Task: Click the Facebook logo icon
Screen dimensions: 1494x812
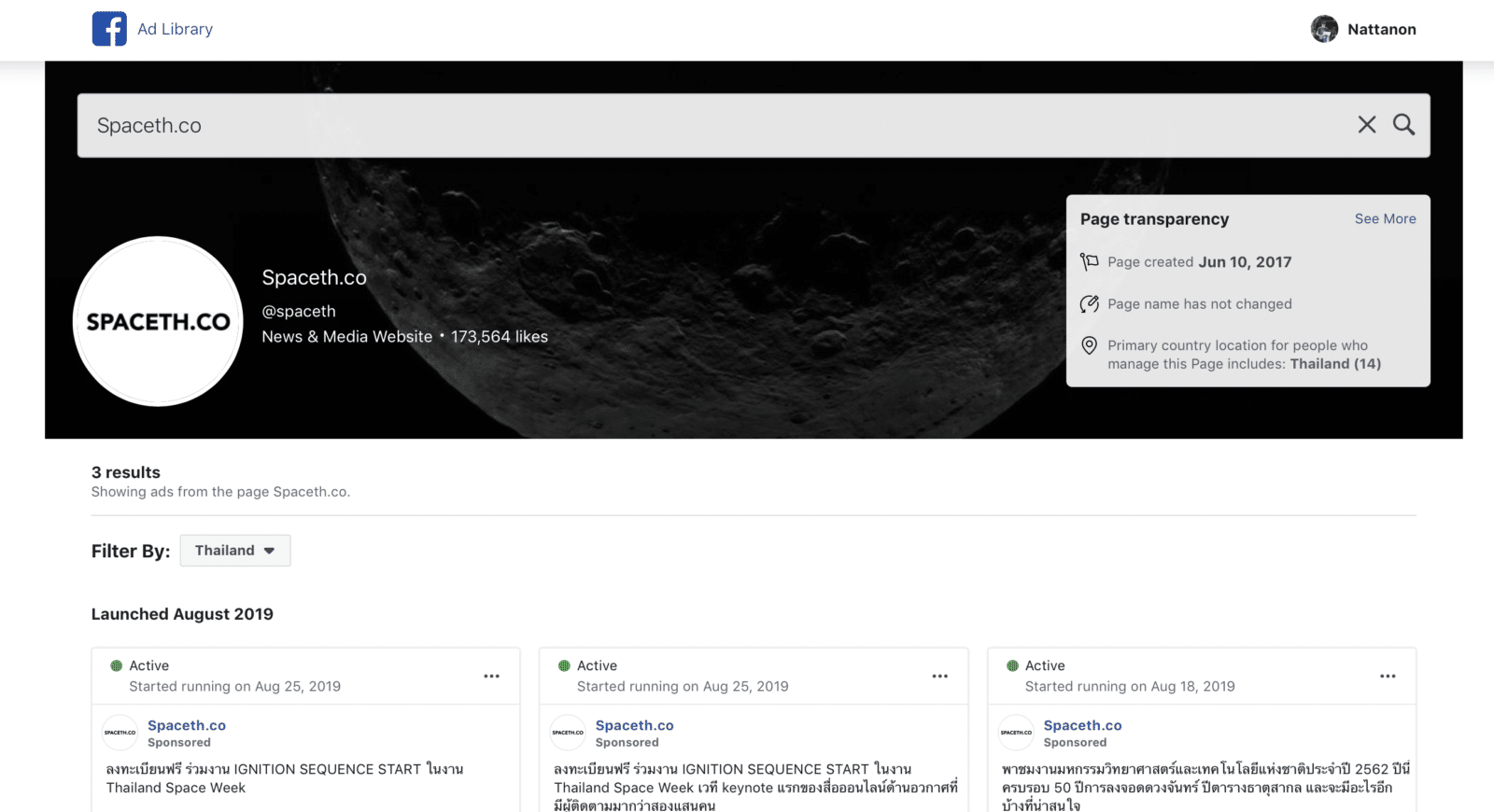Action: point(109,29)
